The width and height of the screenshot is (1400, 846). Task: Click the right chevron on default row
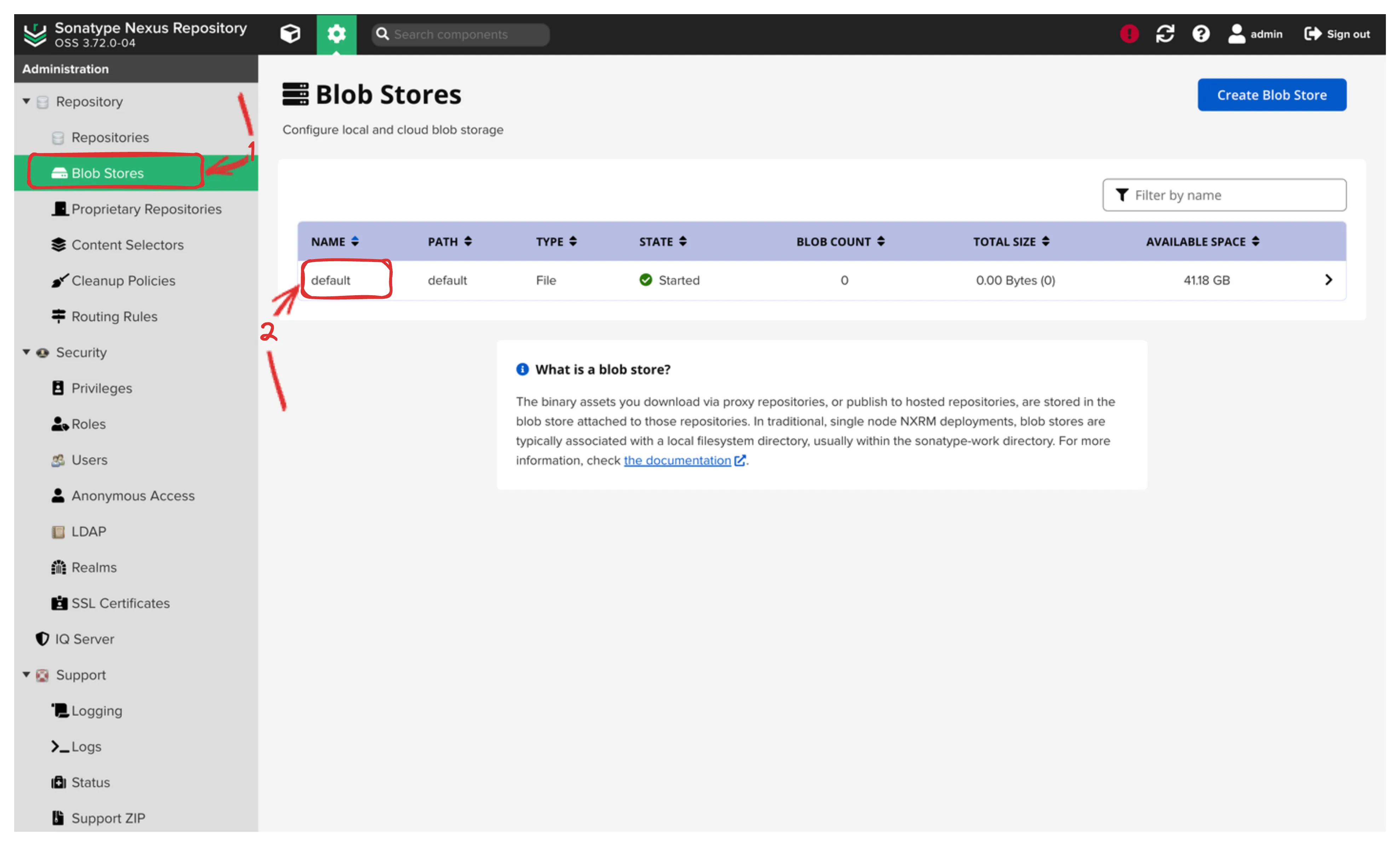[x=1329, y=280]
